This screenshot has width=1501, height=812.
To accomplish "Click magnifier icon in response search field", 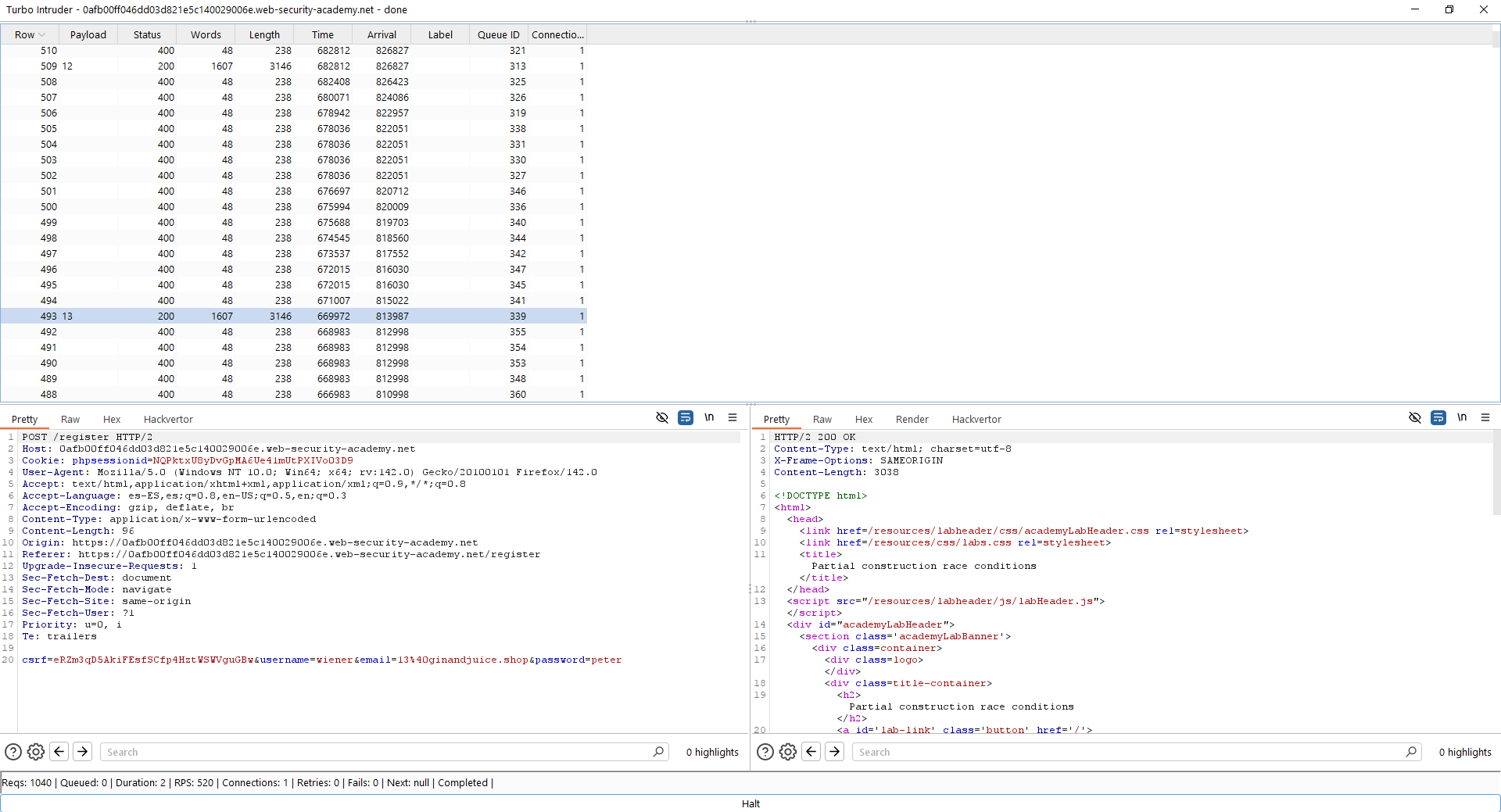I will point(1411,752).
